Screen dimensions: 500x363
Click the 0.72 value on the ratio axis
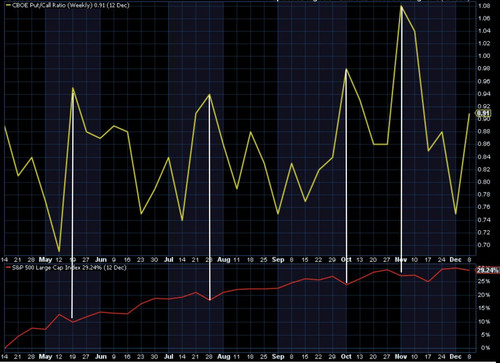484,232
